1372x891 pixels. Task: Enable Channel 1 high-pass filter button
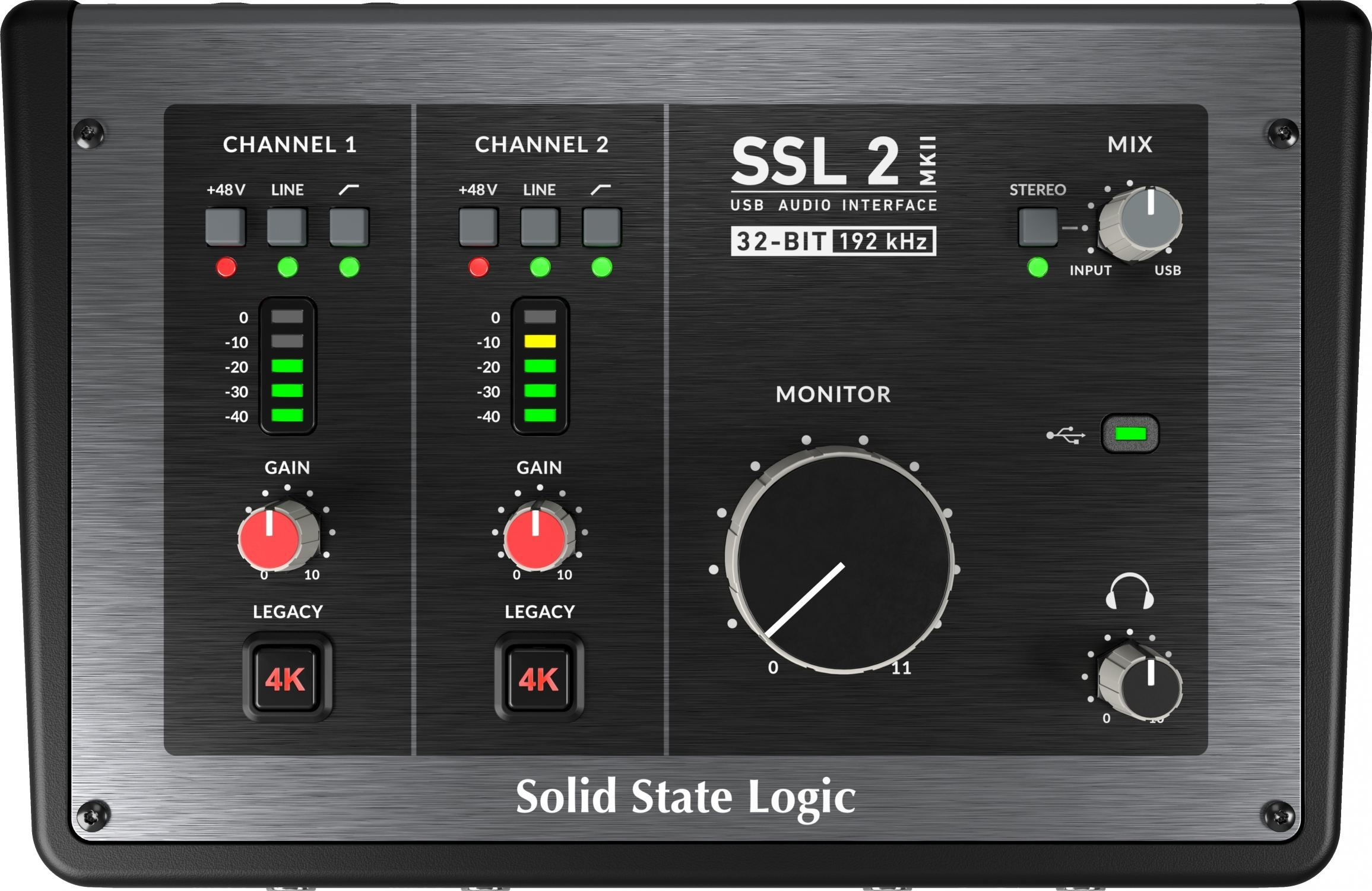pos(349,226)
